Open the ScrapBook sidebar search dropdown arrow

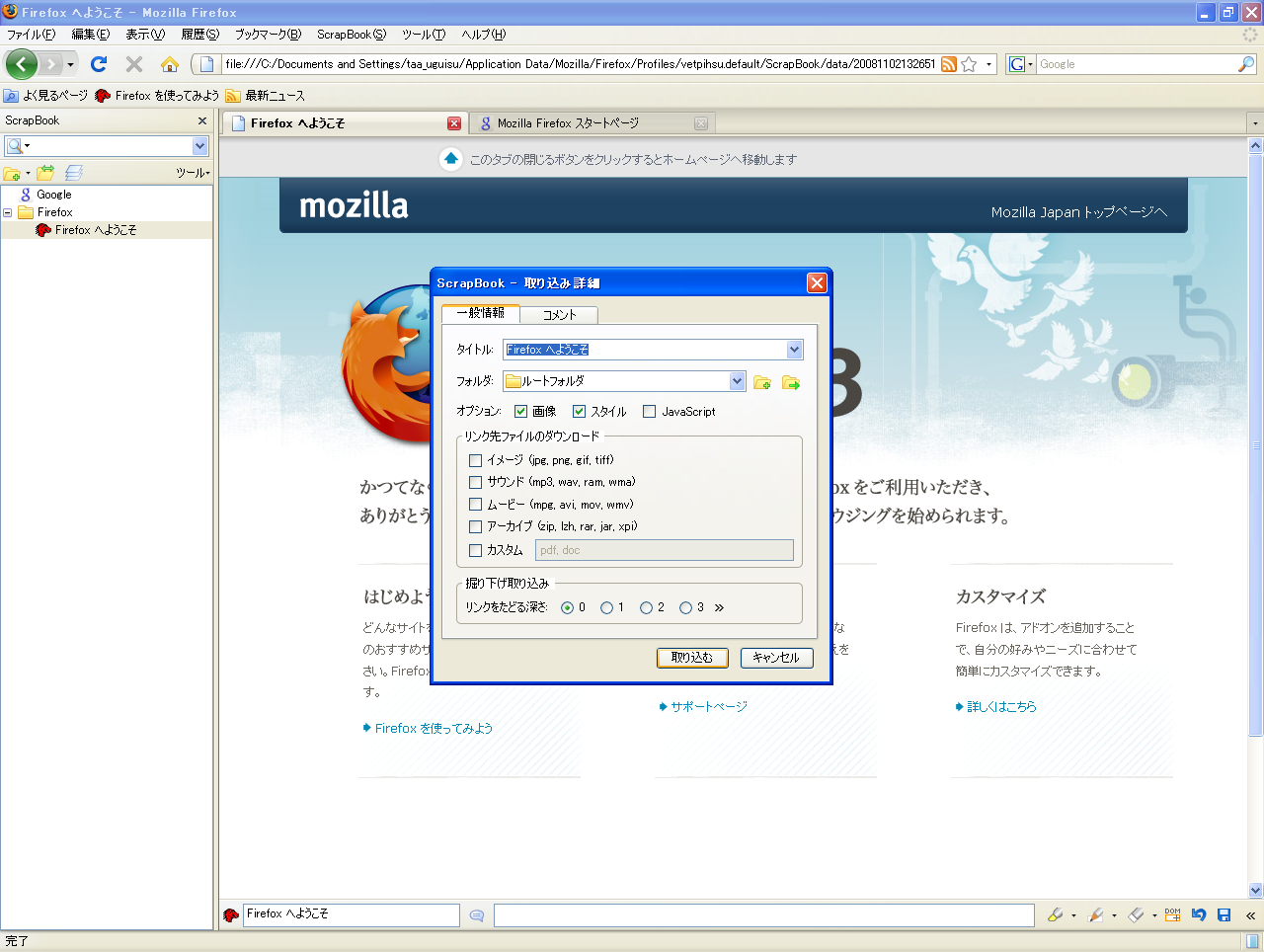click(x=199, y=146)
